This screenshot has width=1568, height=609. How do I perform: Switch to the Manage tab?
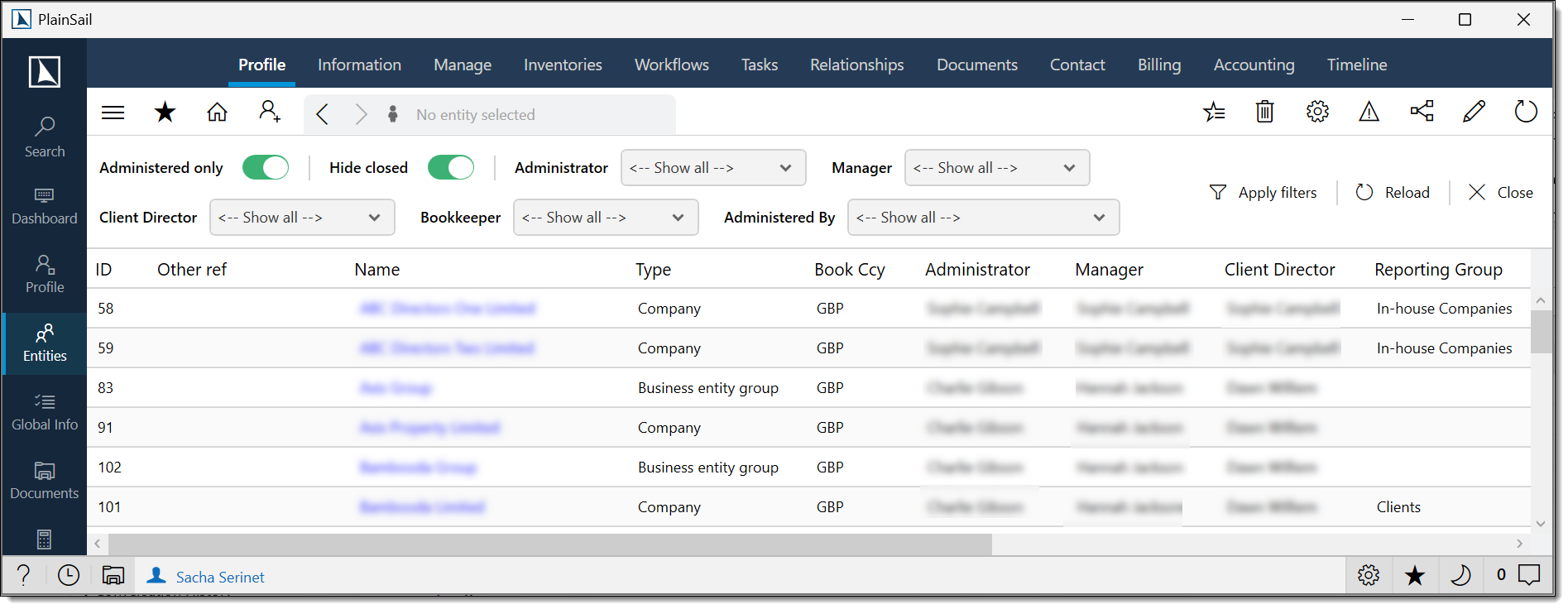(463, 65)
